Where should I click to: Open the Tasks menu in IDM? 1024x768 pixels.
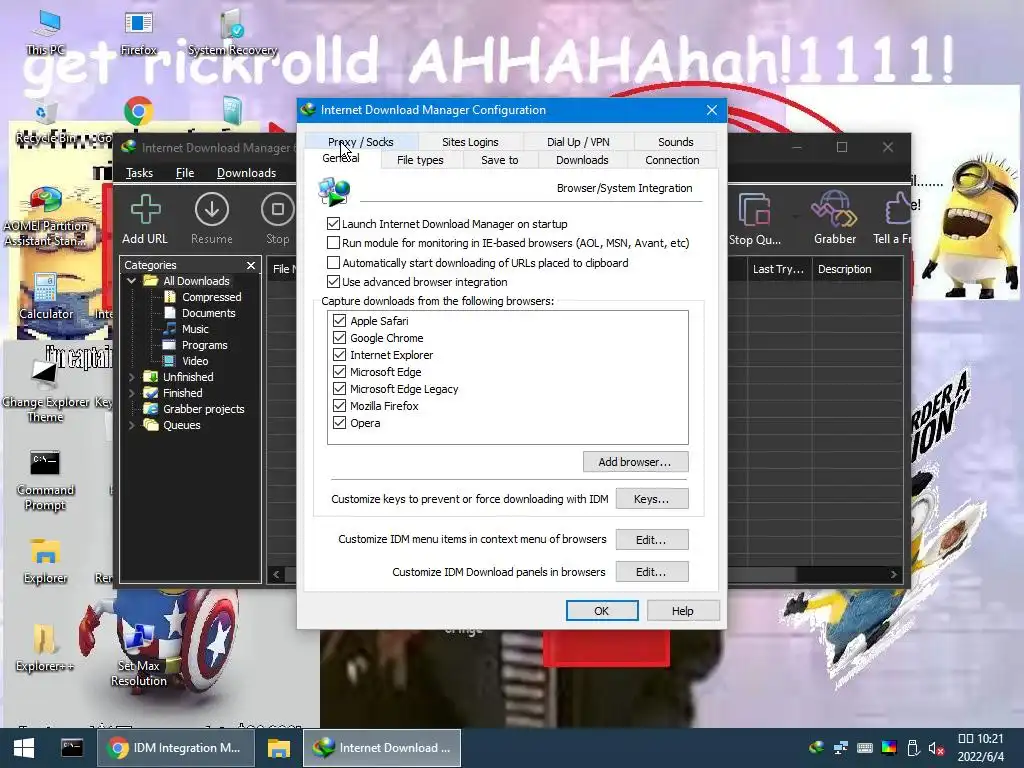tap(139, 172)
